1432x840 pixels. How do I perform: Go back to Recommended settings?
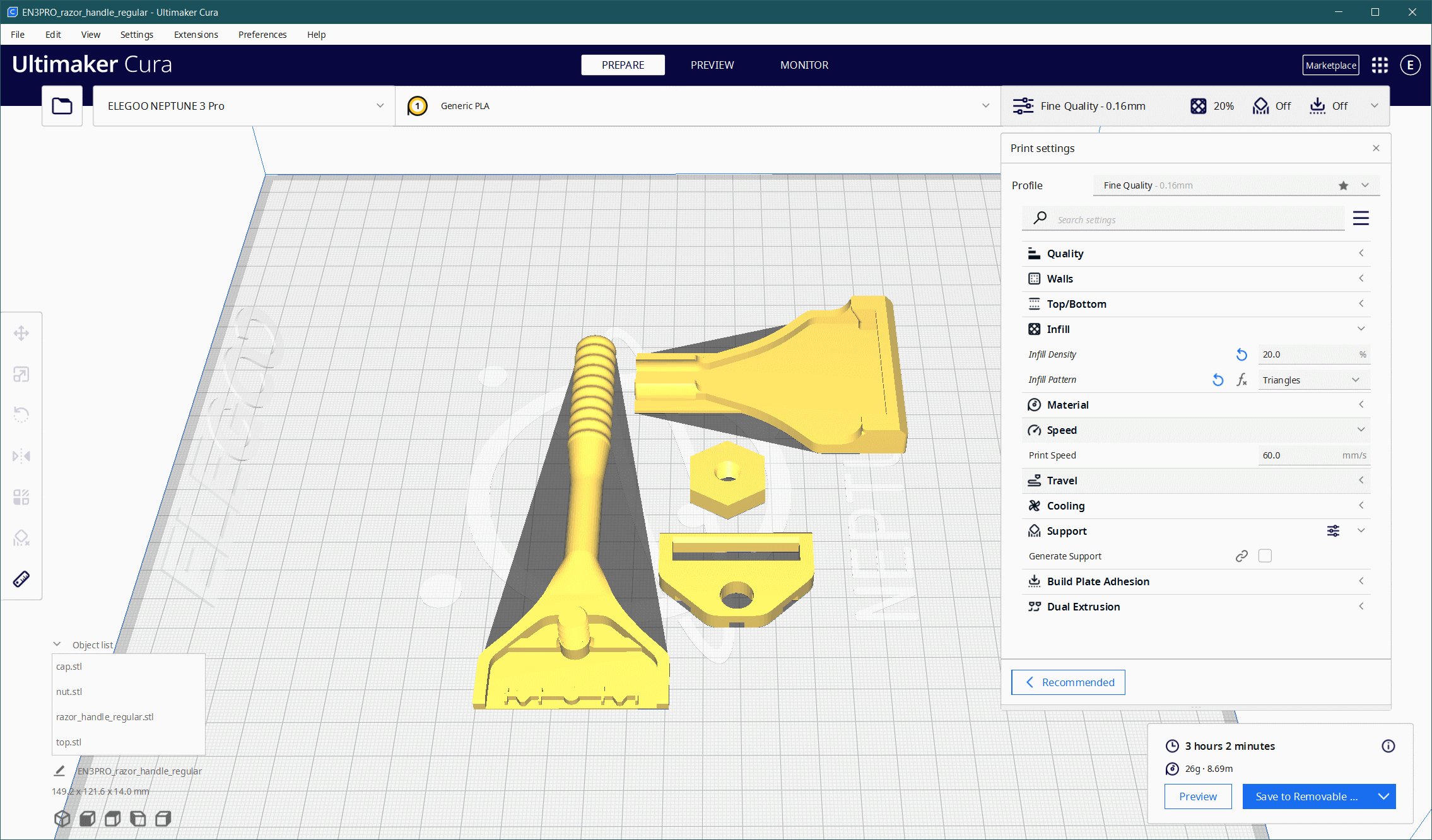[x=1068, y=682]
